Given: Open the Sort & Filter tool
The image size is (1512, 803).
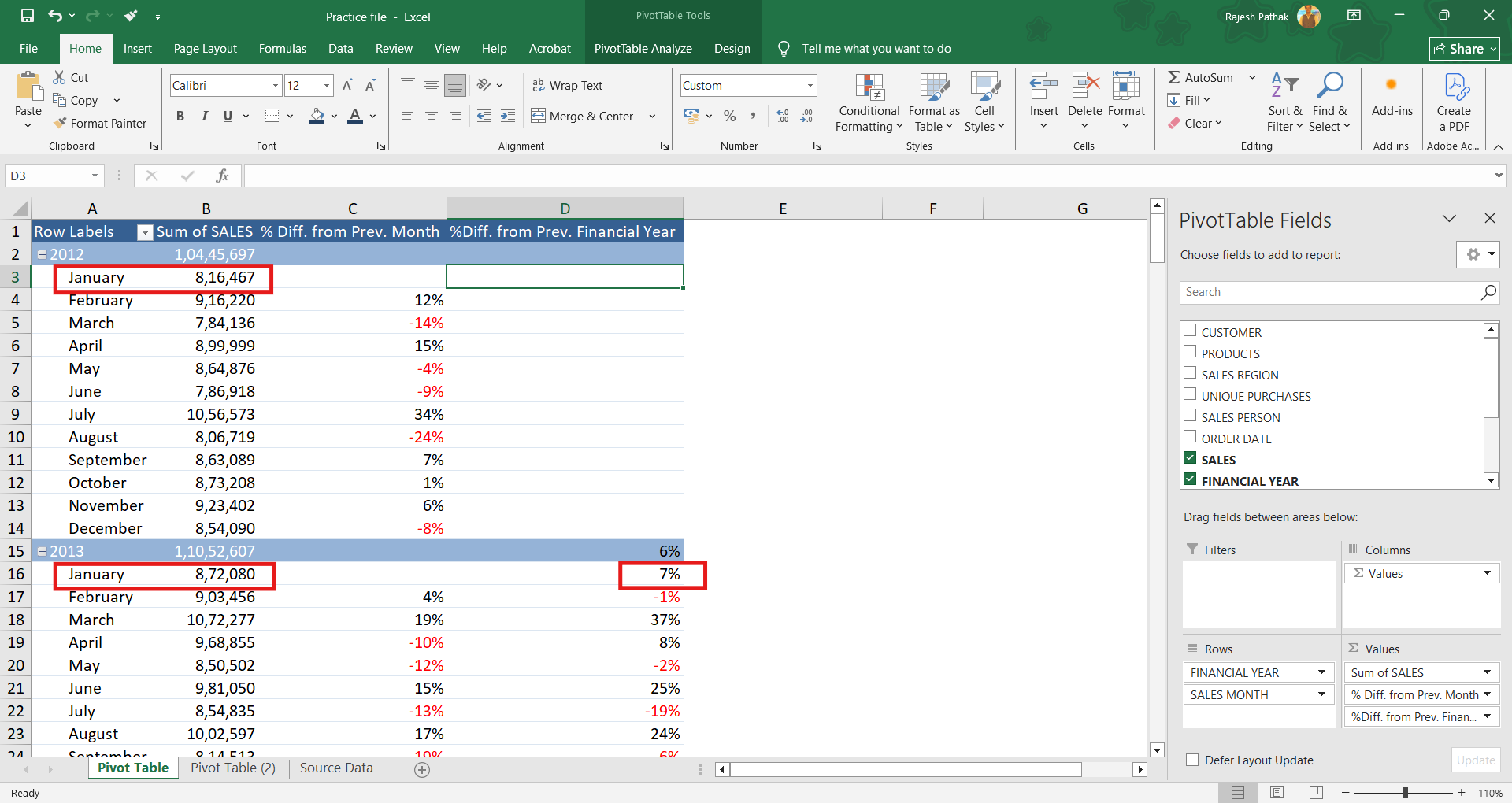Looking at the screenshot, I should (1284, 102).
